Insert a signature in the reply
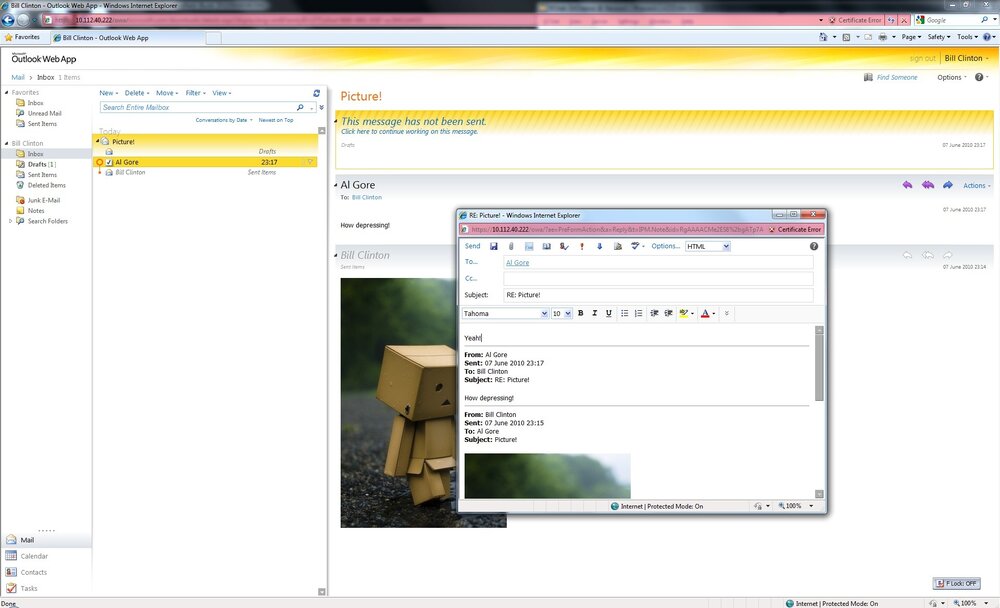This screenshot has width=1000, height=608. pyautogui.click(x=617, y=246)
